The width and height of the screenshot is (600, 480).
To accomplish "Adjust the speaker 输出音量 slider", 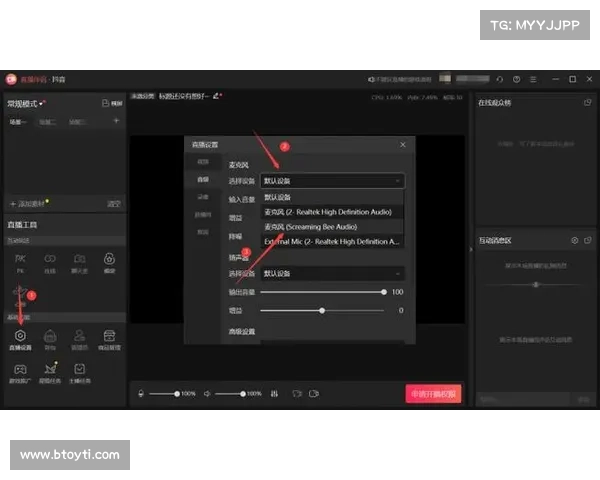I will (x=323, y=292).
